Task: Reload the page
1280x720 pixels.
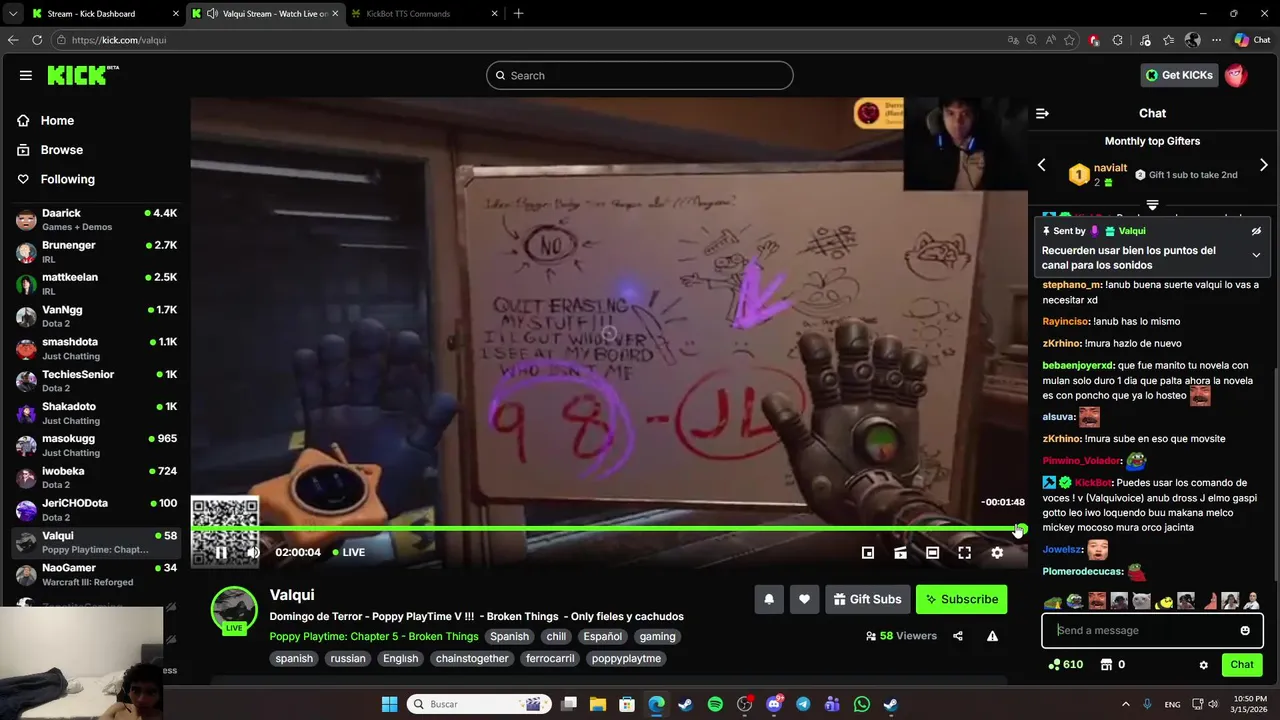Action: point(37,40)
